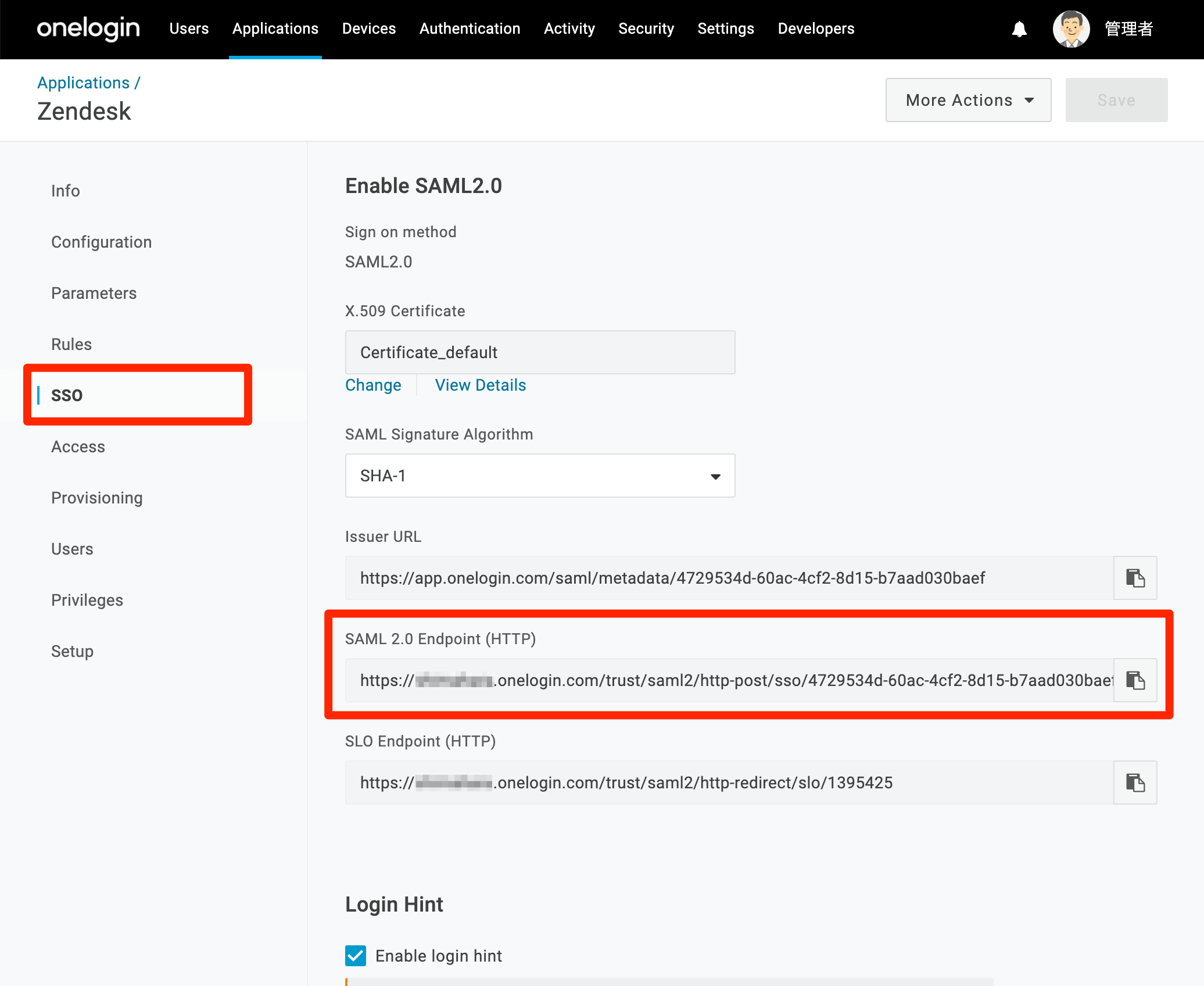Copy the SAML 2.0 Endpoint URL

coord(1135,680)
